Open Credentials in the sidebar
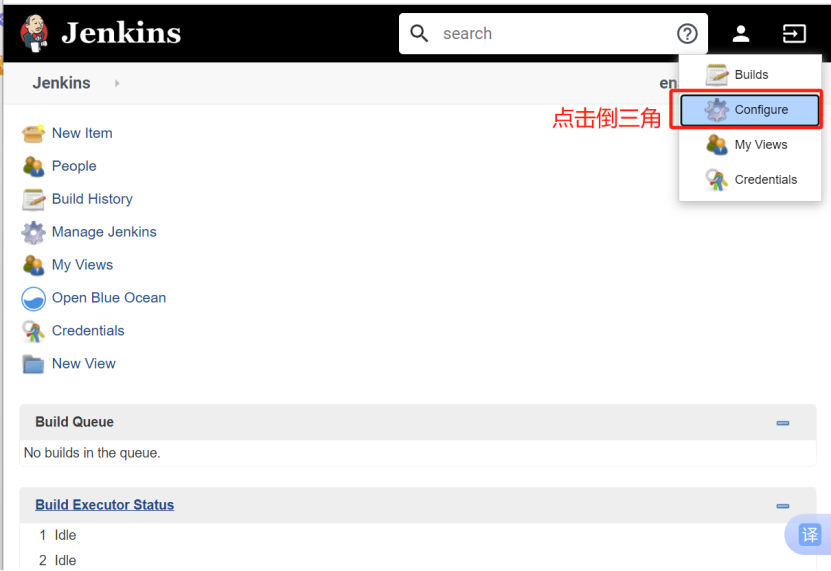 89,330
